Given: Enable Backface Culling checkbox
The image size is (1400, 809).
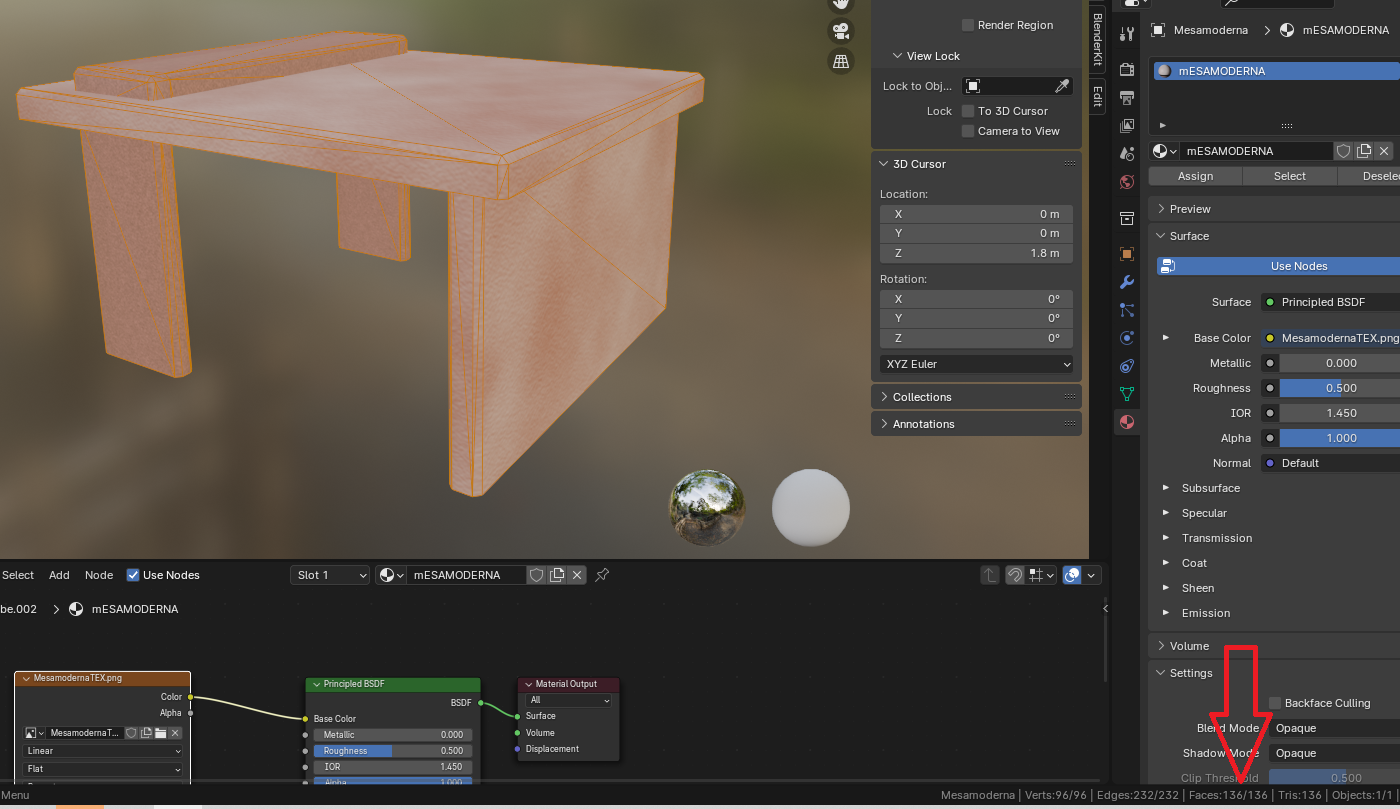Looking at the screenshot, I should 1275,703.
